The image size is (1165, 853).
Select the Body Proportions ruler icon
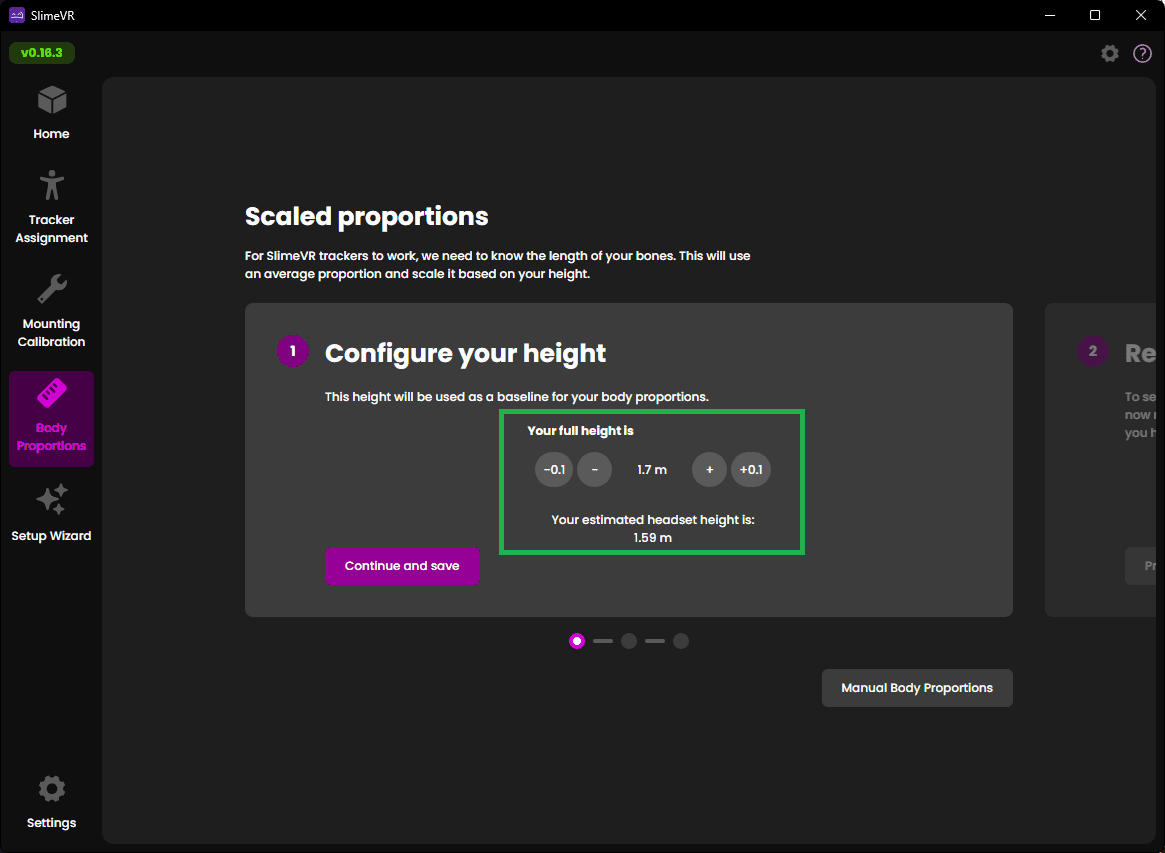pos(51,394)
